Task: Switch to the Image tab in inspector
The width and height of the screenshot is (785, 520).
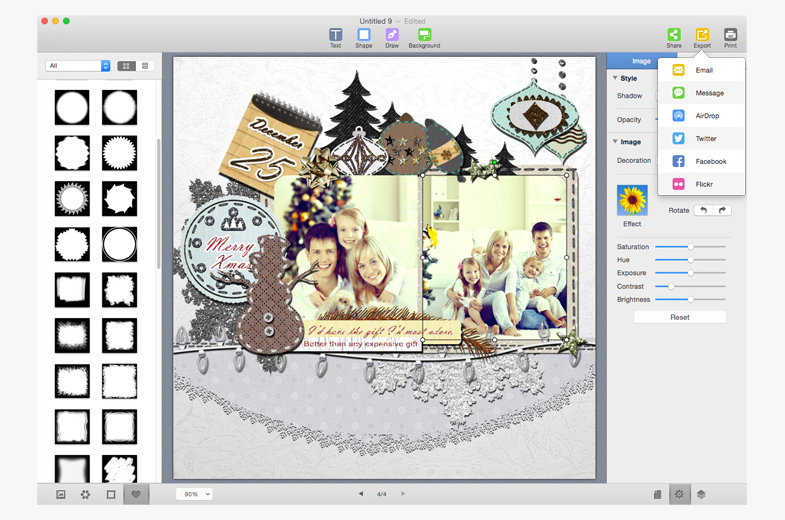Action: [641, 61]
